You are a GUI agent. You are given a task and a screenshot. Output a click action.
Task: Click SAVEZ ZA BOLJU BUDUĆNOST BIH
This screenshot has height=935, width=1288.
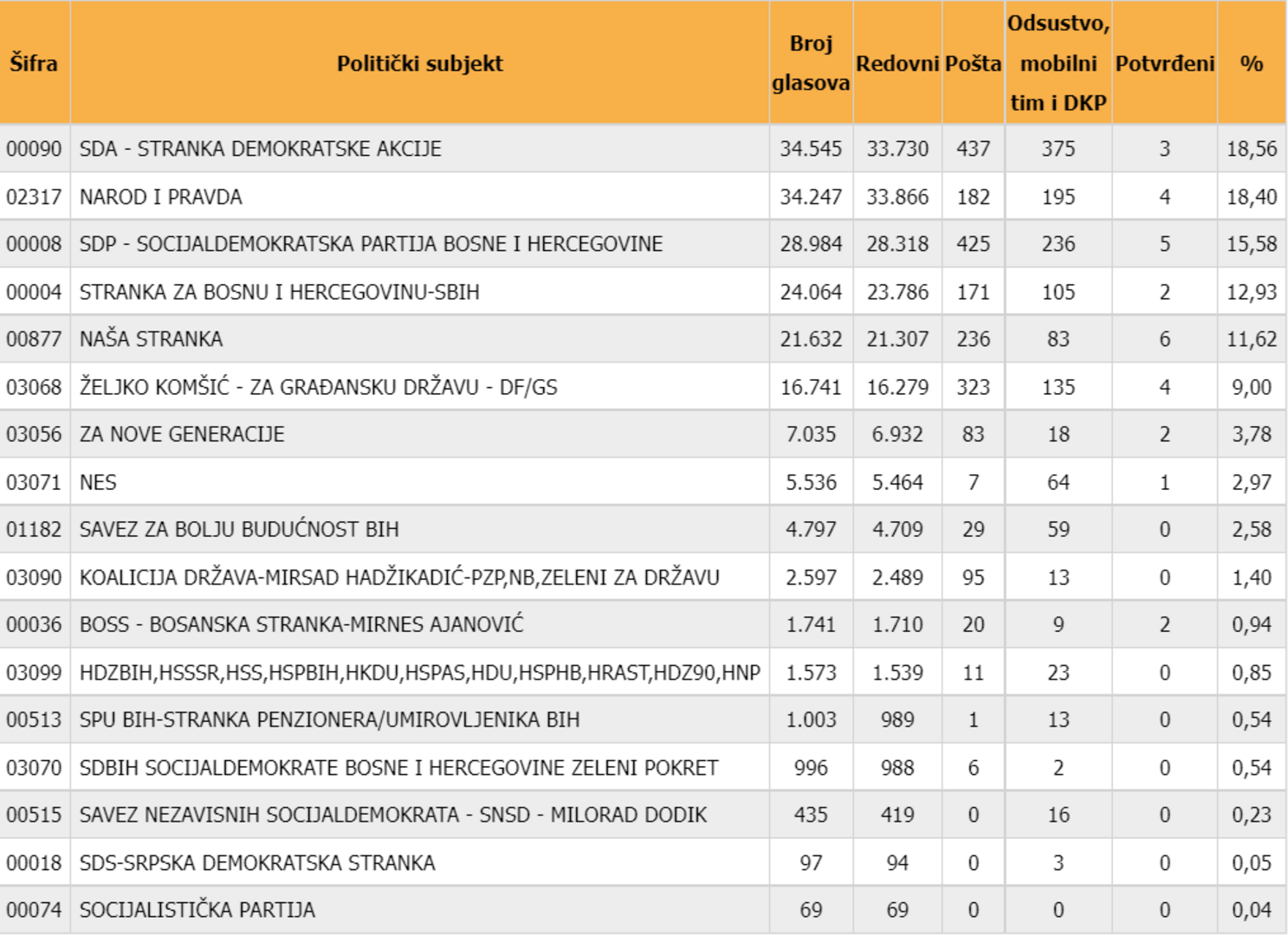point(239,529)
